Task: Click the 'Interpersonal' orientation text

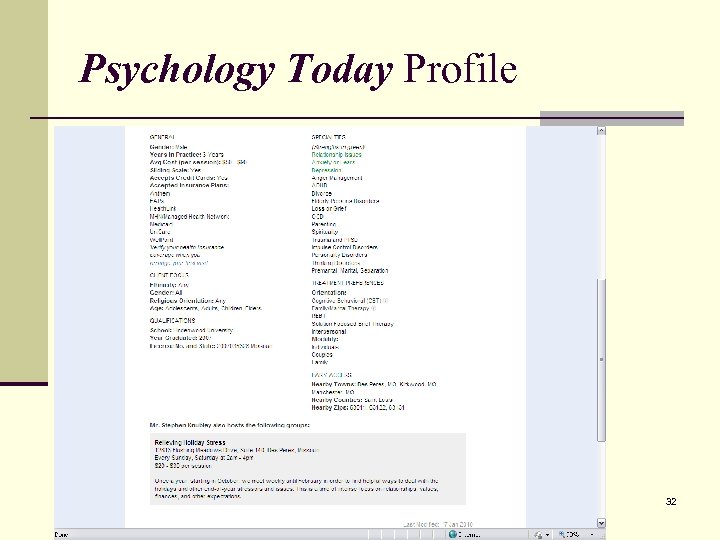Action: coord(329,332)
